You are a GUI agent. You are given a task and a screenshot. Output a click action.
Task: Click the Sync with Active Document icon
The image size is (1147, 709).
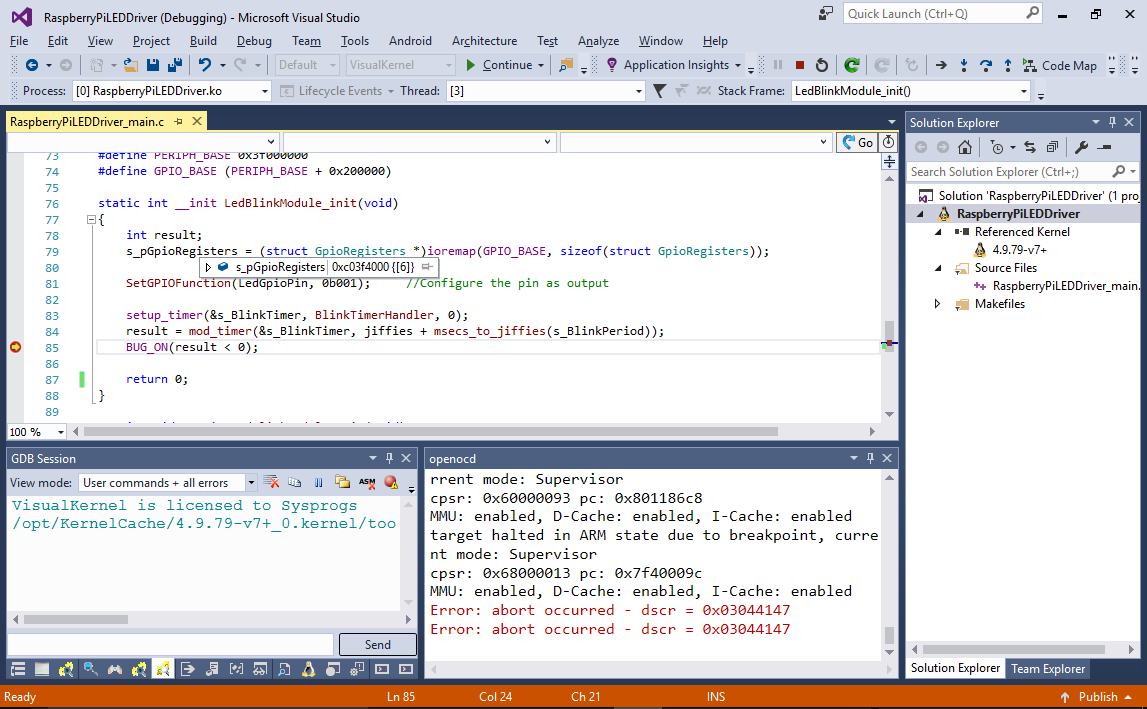pos(1030,147)
